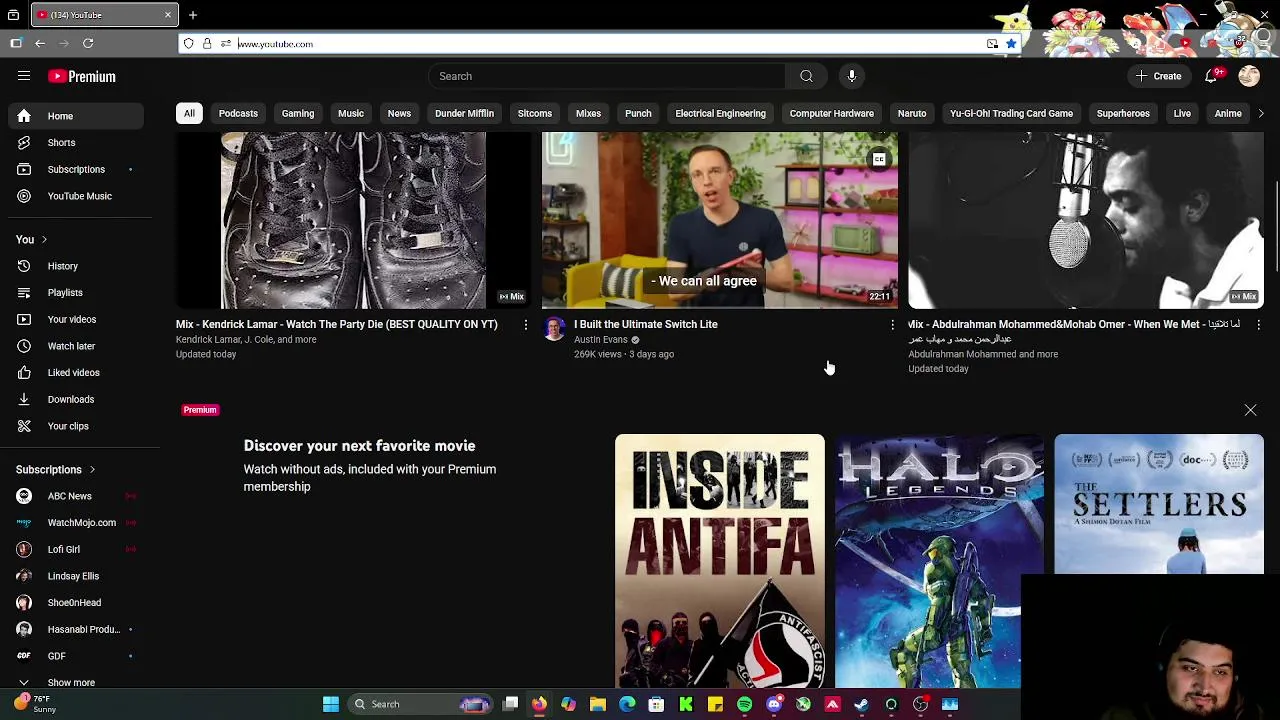This screenshot has width=1280, height=720.
Task: Open ABC News subscription
Action: pos(76,496)
